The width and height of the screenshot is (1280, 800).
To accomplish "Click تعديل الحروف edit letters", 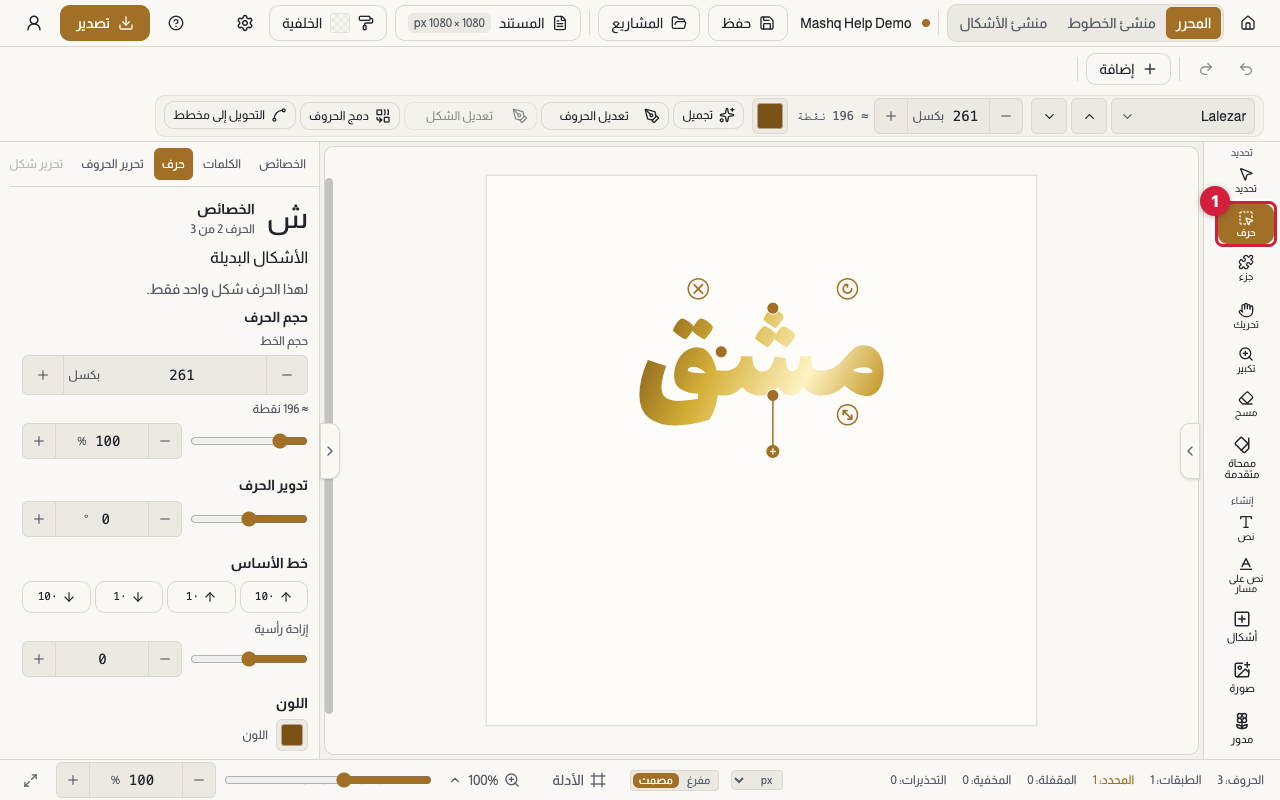I will [604, 116].
